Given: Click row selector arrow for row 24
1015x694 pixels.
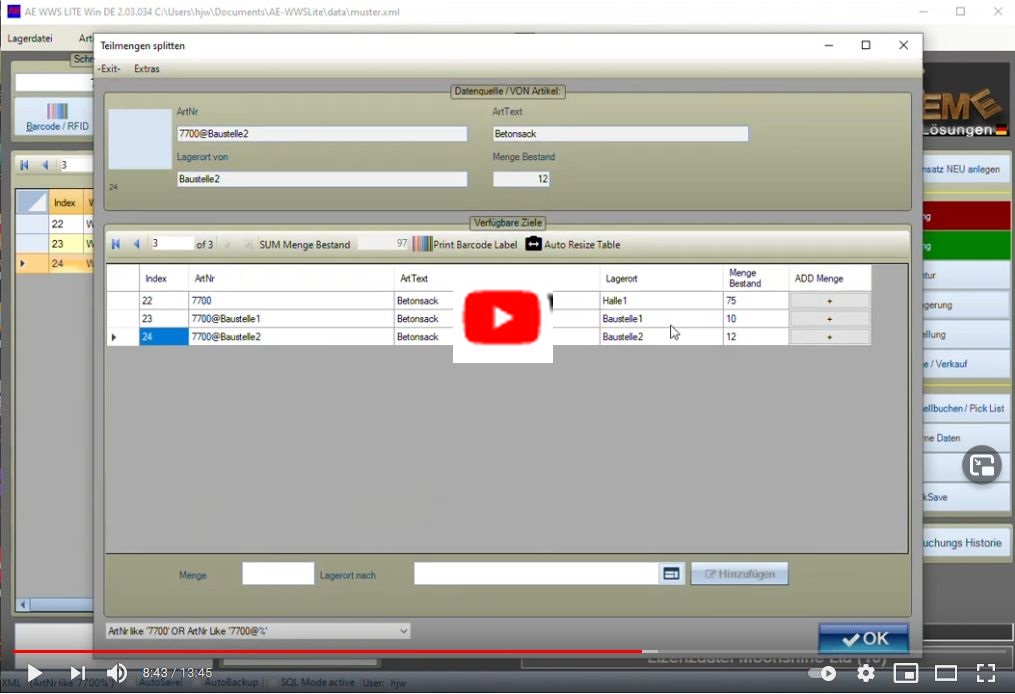Looking at the screenshot, I should point(122,337).
